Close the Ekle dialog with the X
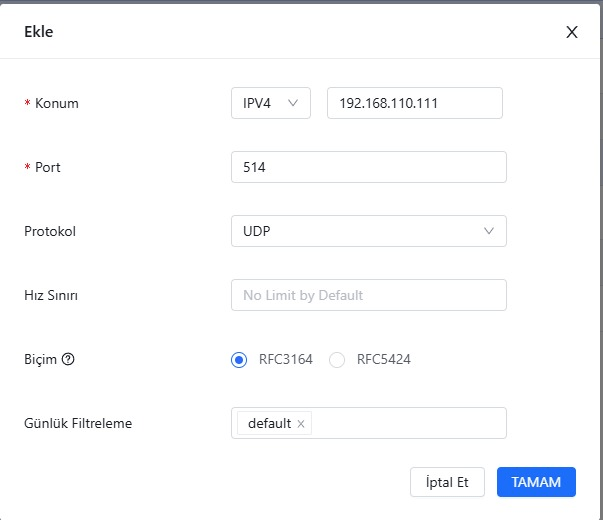The width and height of the screenshot is (603, 520). point(572,32)
